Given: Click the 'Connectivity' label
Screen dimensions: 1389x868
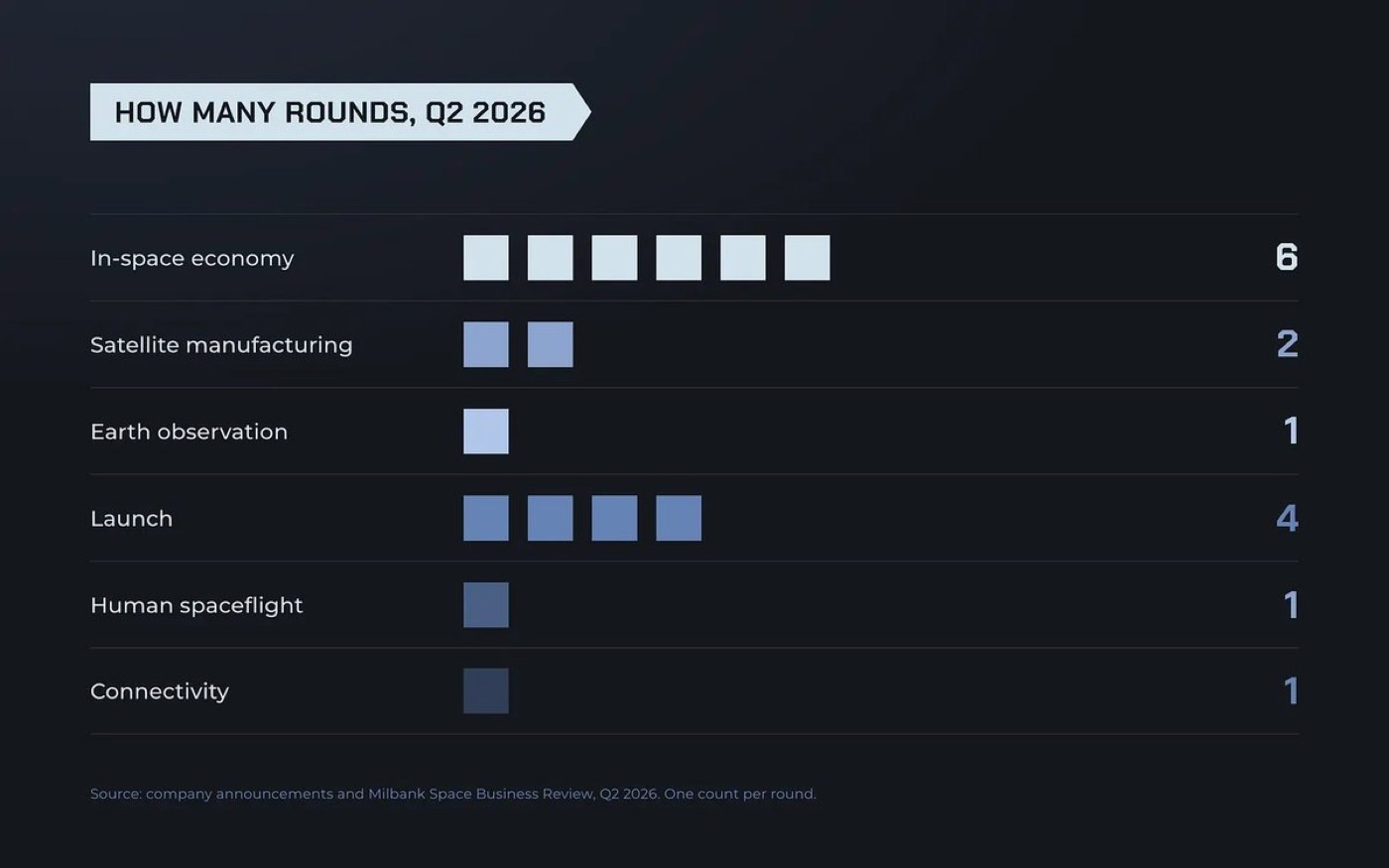Looking at the screenshot, I should pos(160,691).
